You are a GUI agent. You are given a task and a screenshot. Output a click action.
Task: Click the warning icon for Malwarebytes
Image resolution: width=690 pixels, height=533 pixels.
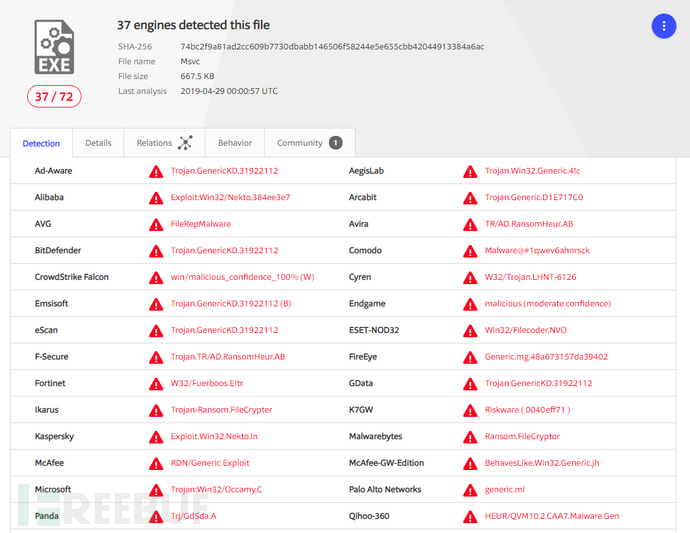pos(470,437)
